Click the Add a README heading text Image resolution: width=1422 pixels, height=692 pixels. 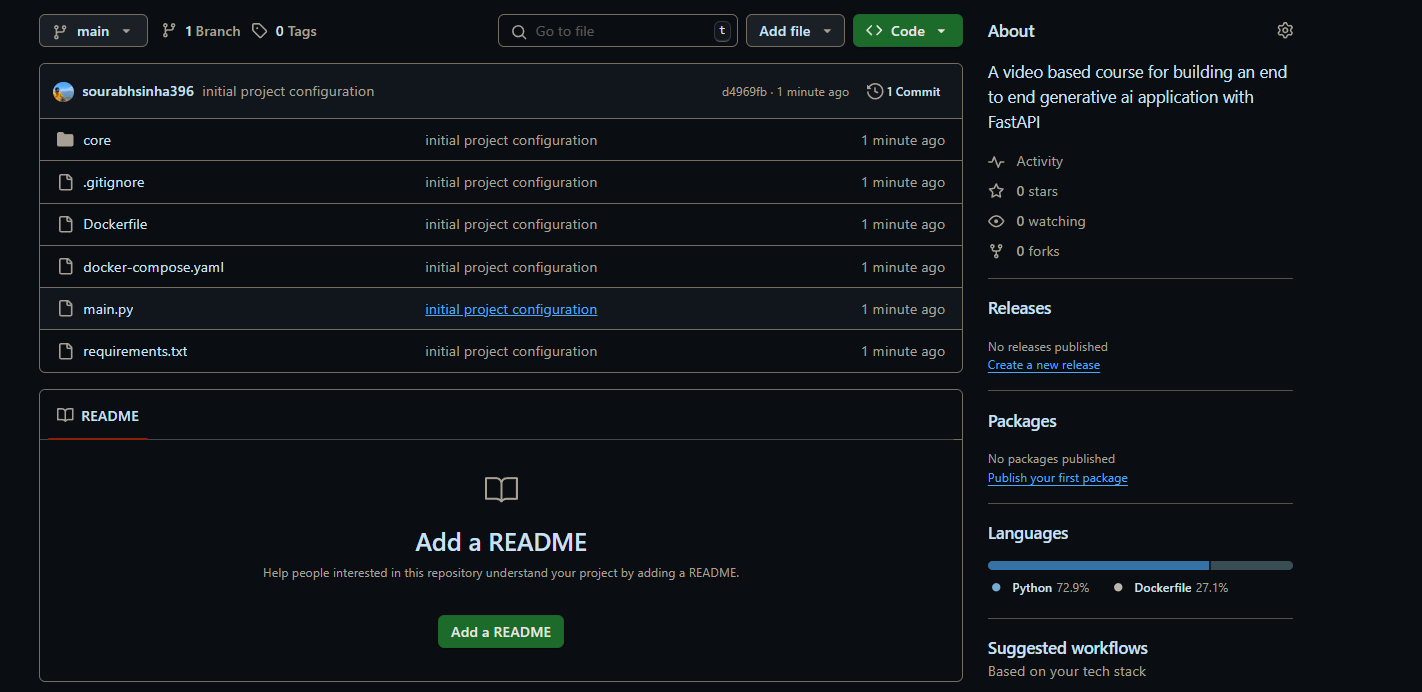(x=501, y=542)
